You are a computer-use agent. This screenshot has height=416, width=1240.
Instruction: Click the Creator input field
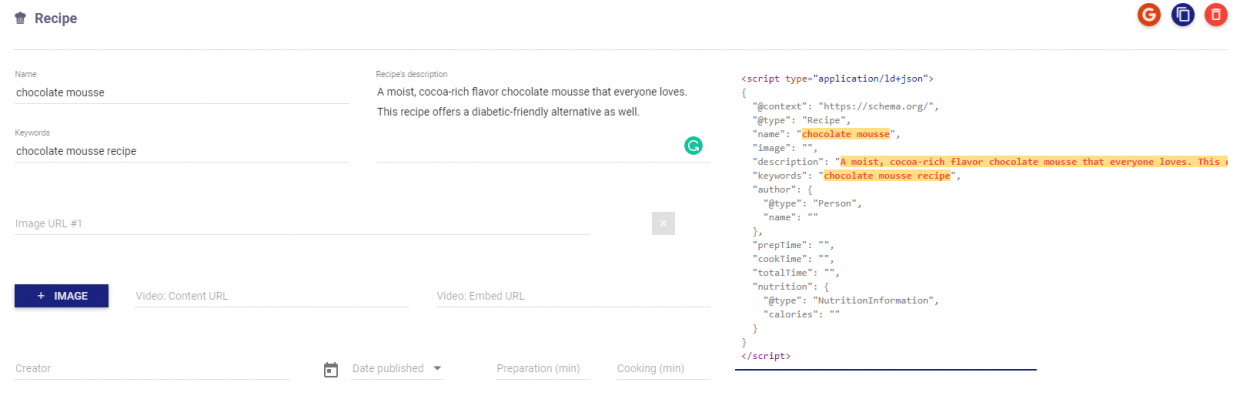coord(151,369)
